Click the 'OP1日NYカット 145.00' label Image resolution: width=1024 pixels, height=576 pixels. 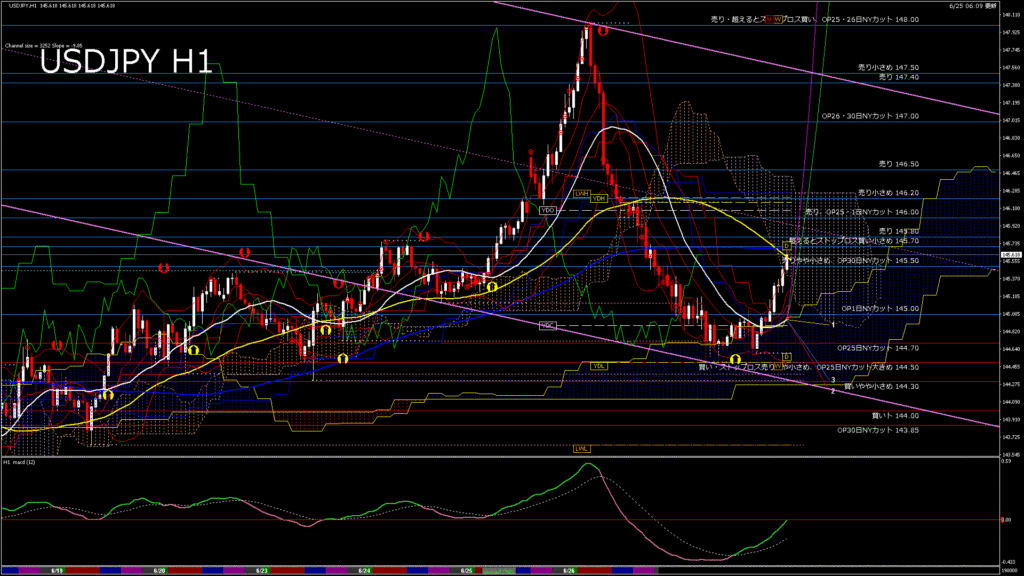point(880,309)
